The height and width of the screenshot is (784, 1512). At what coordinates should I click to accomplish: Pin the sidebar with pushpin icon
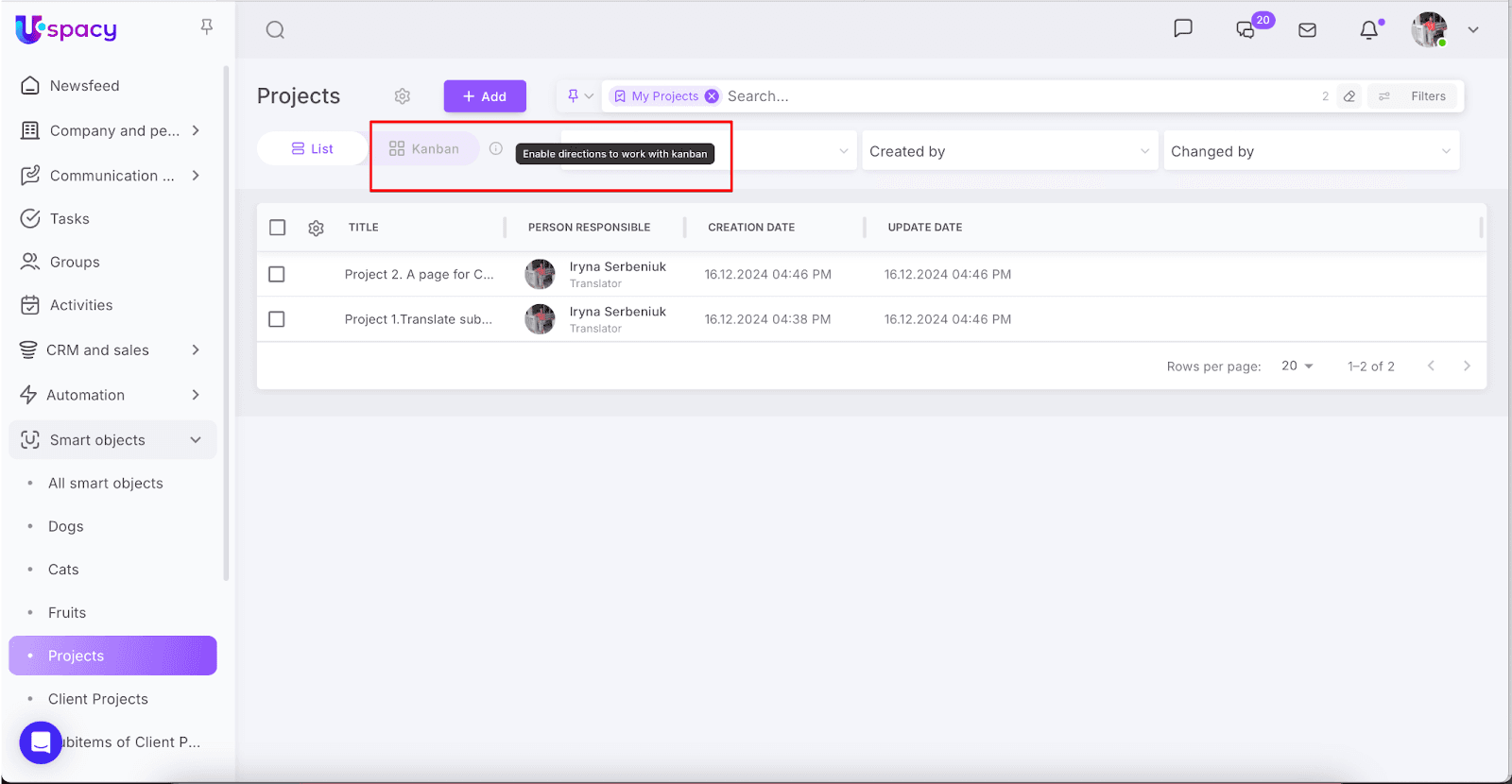tap(206, 27)
